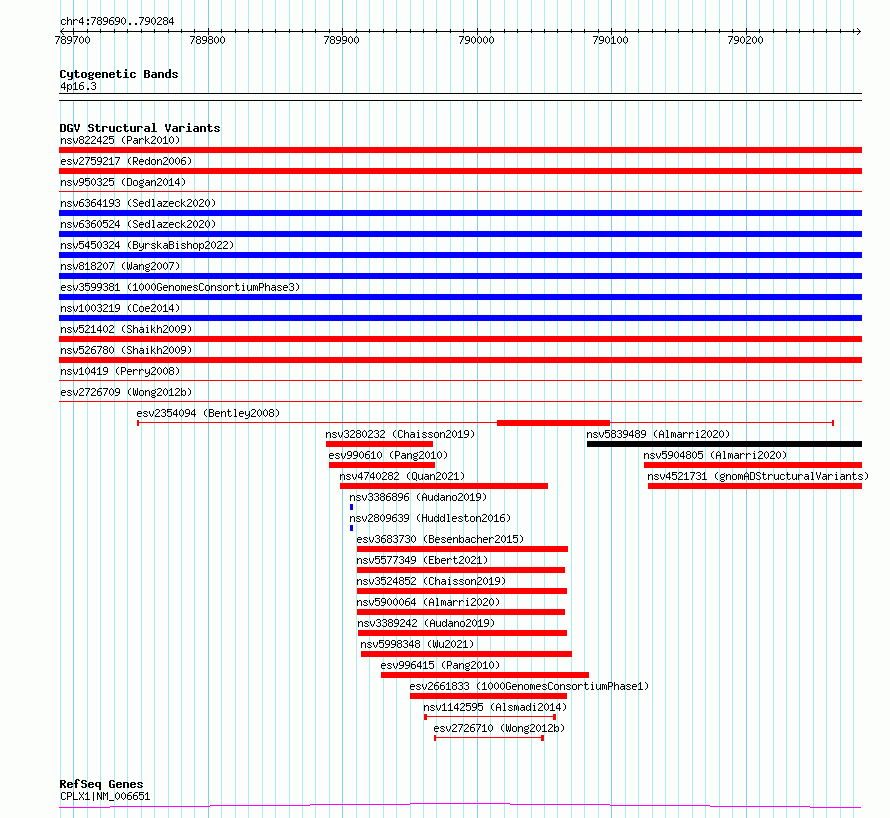Open nsv5900064 (Almarri2020) variant

pos(428,602)
